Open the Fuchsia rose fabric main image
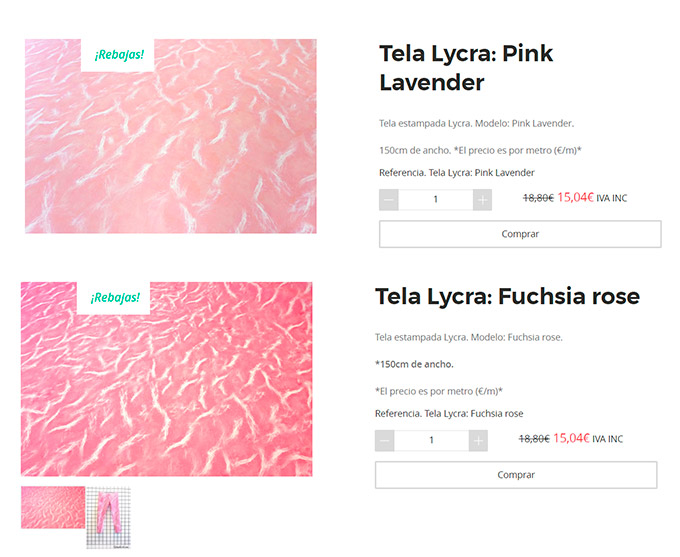Viewport: 680px width, 557px height. click(x=167, y=379)
